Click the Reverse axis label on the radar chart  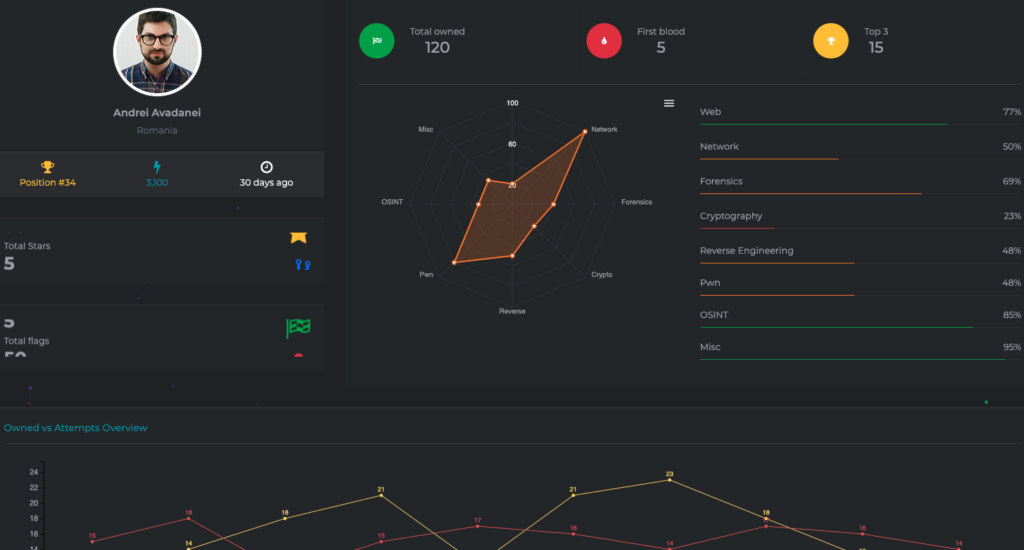click(x=512, y=312)
